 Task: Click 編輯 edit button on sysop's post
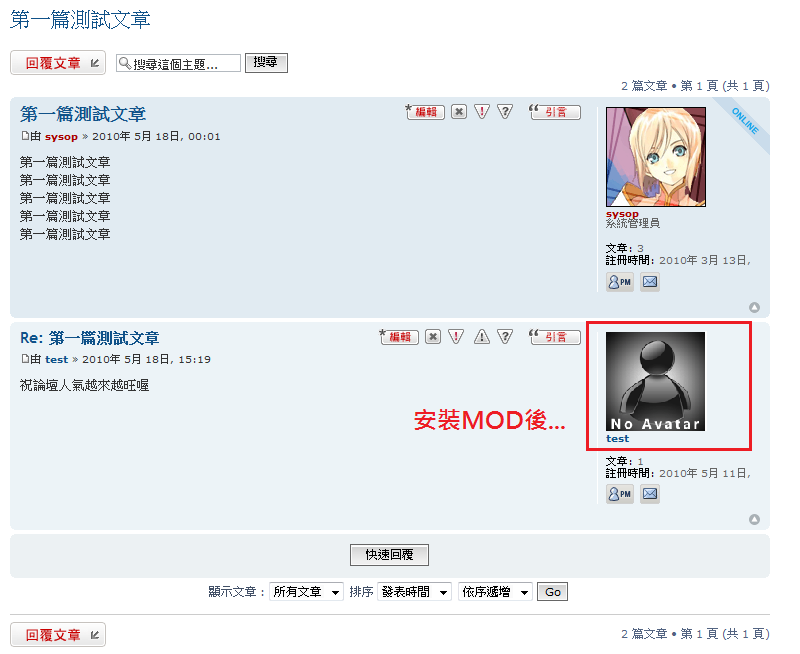point(425,112)
